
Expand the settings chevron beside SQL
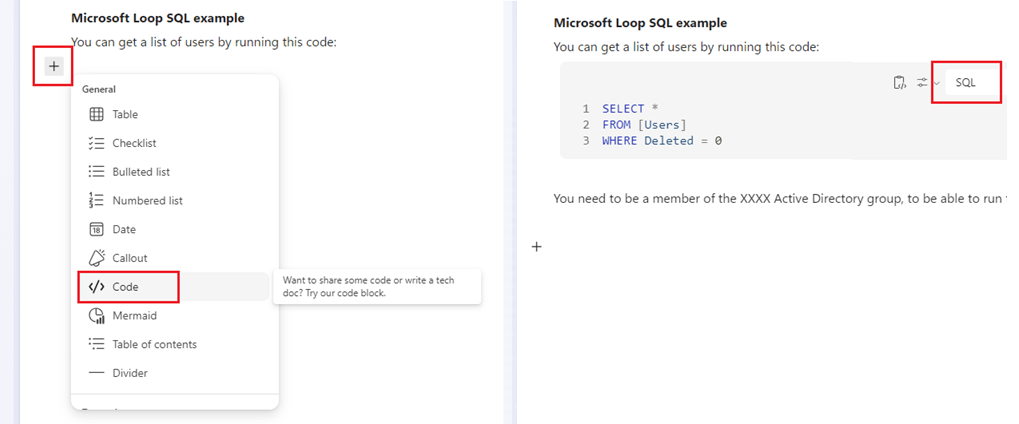pyautogui.click(x=936, y=83)
